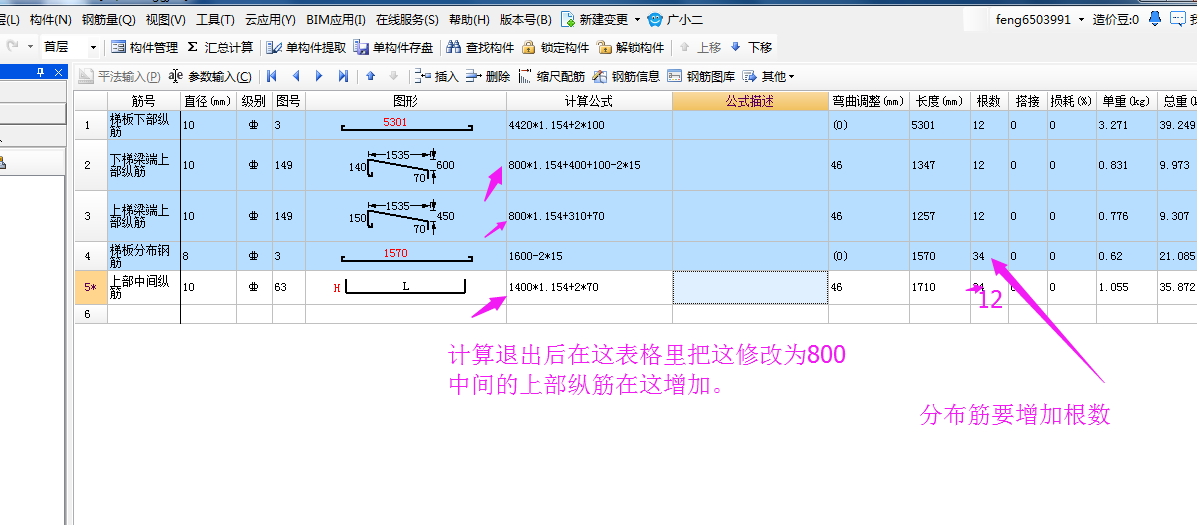
Task: Expand the redo history dropdown arrow
Action: pos(31,47)
